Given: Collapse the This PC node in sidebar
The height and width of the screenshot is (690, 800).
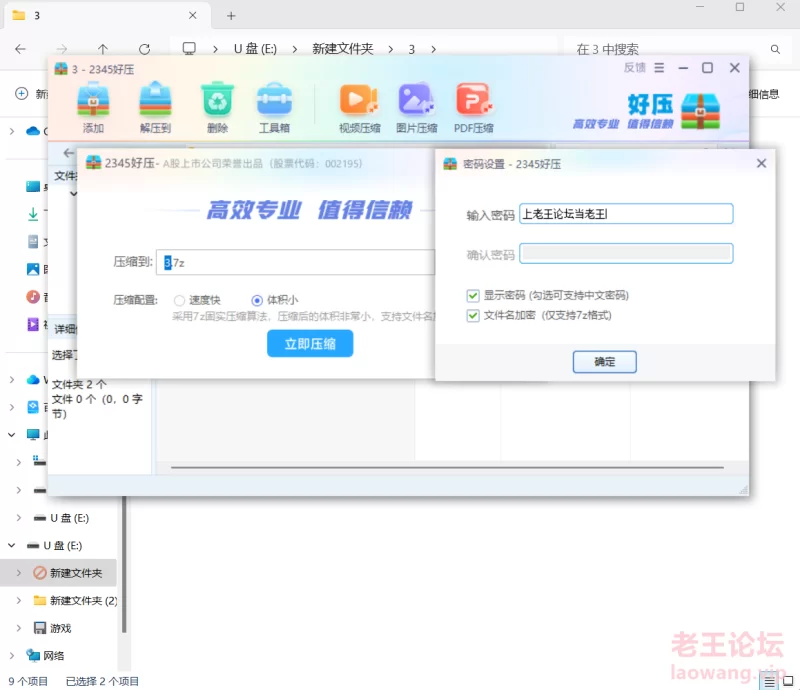Looking at the screenshot, I should 12,435.
